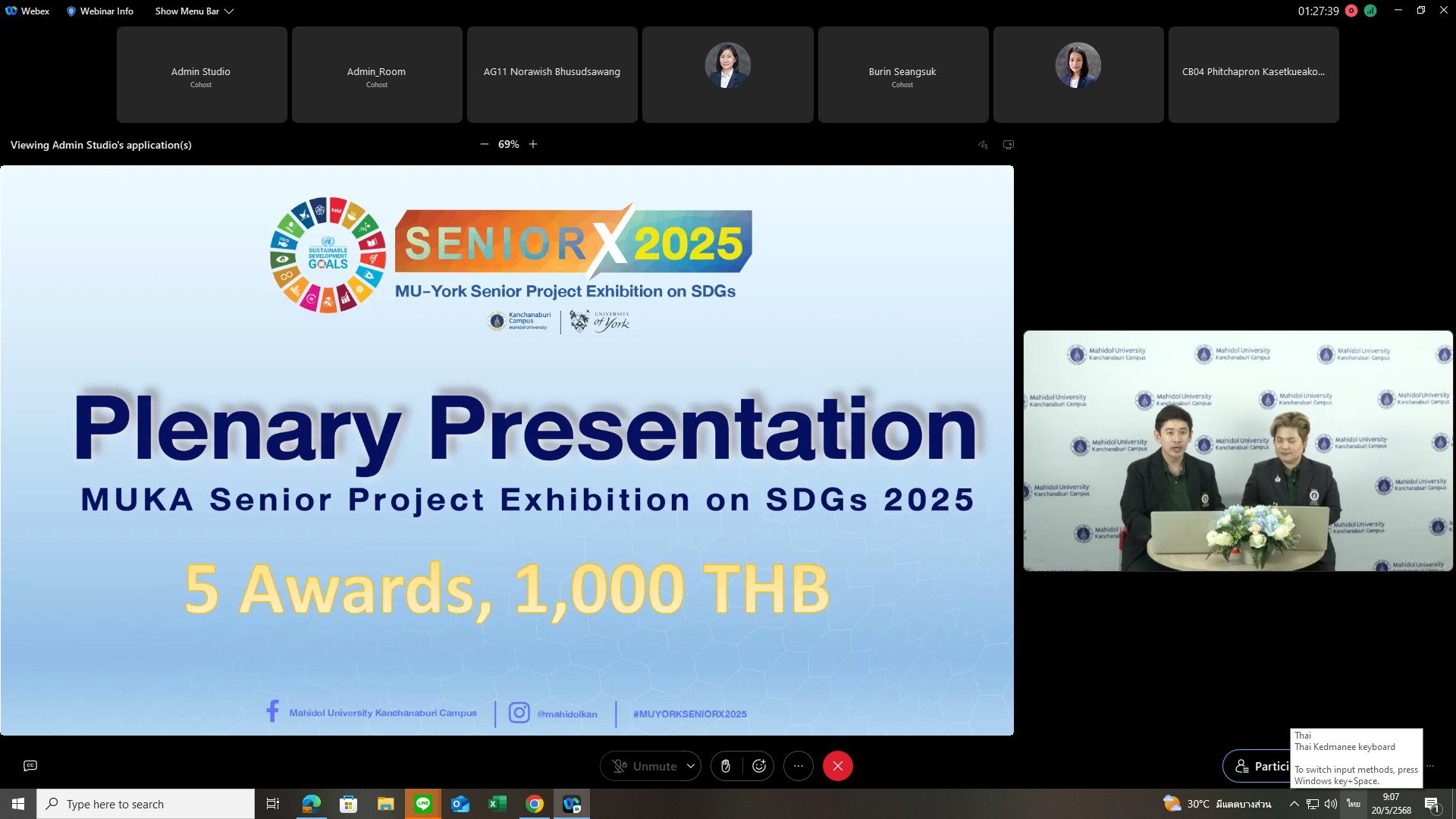This screenshot has height=819, width=1456.
Task: Show hidden system tray icons
Action: 1294,804
